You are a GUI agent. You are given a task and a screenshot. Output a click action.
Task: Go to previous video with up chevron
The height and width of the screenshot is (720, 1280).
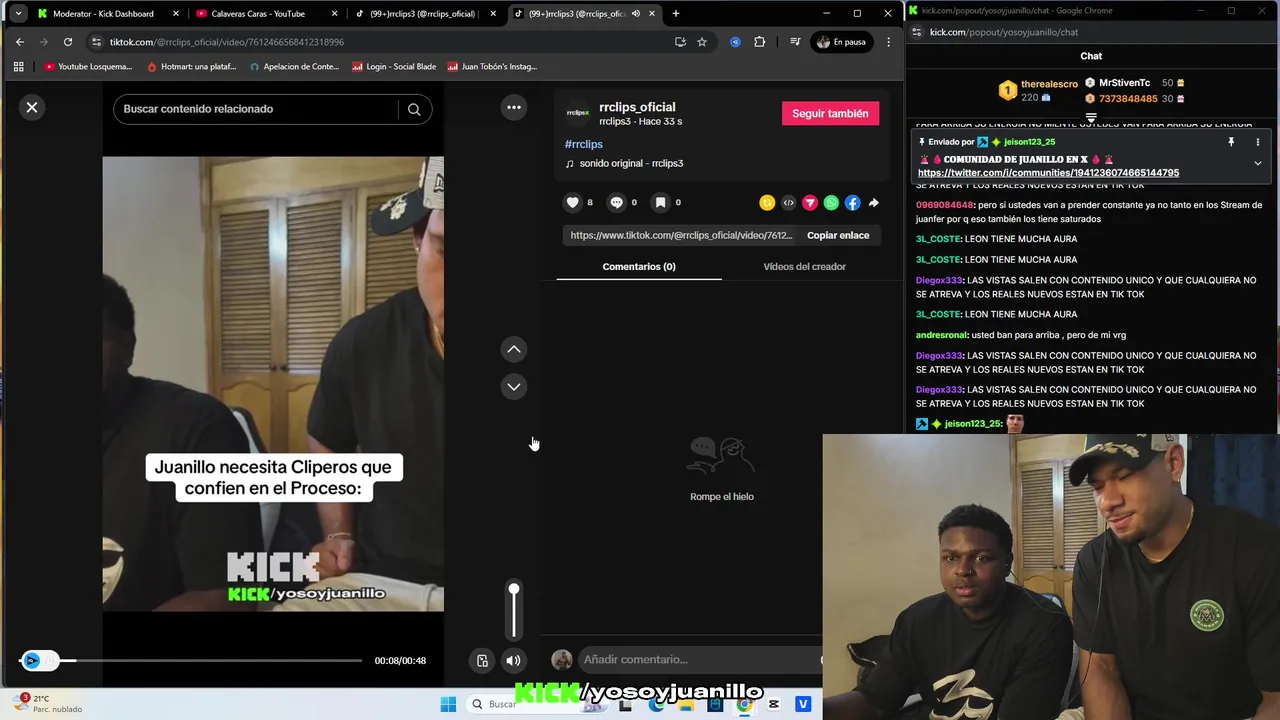(x=514, y=349)
